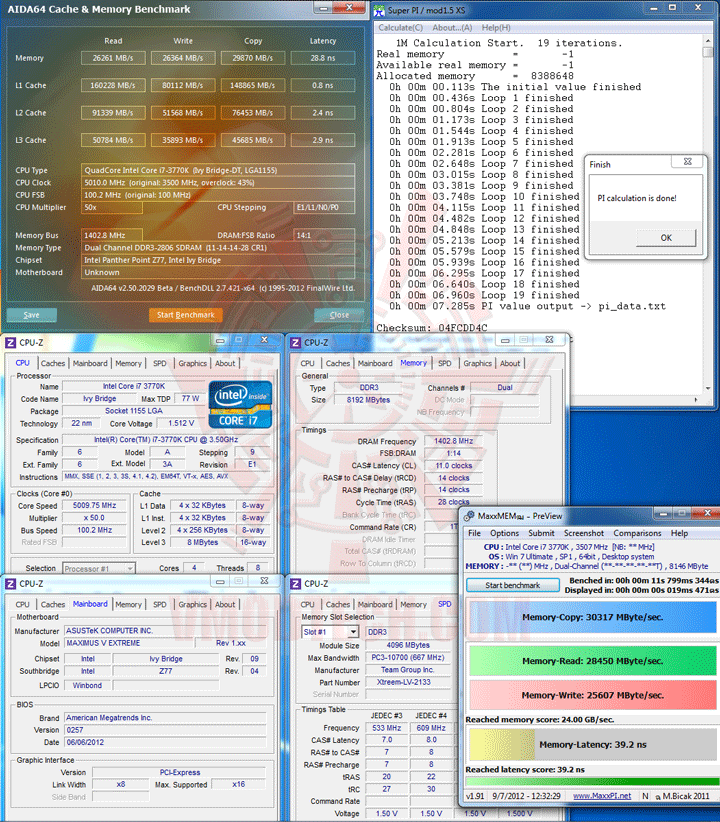Screen dimensions: 720x822
Task: Switch to Caches tab in CPU-Z CPU-tab window
Action: (x=53, y=363)
